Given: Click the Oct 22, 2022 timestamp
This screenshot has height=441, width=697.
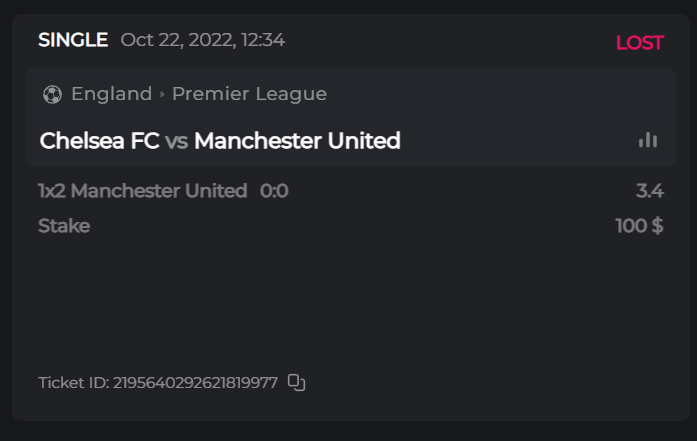Looking at the screenshot, I should 203,40.
